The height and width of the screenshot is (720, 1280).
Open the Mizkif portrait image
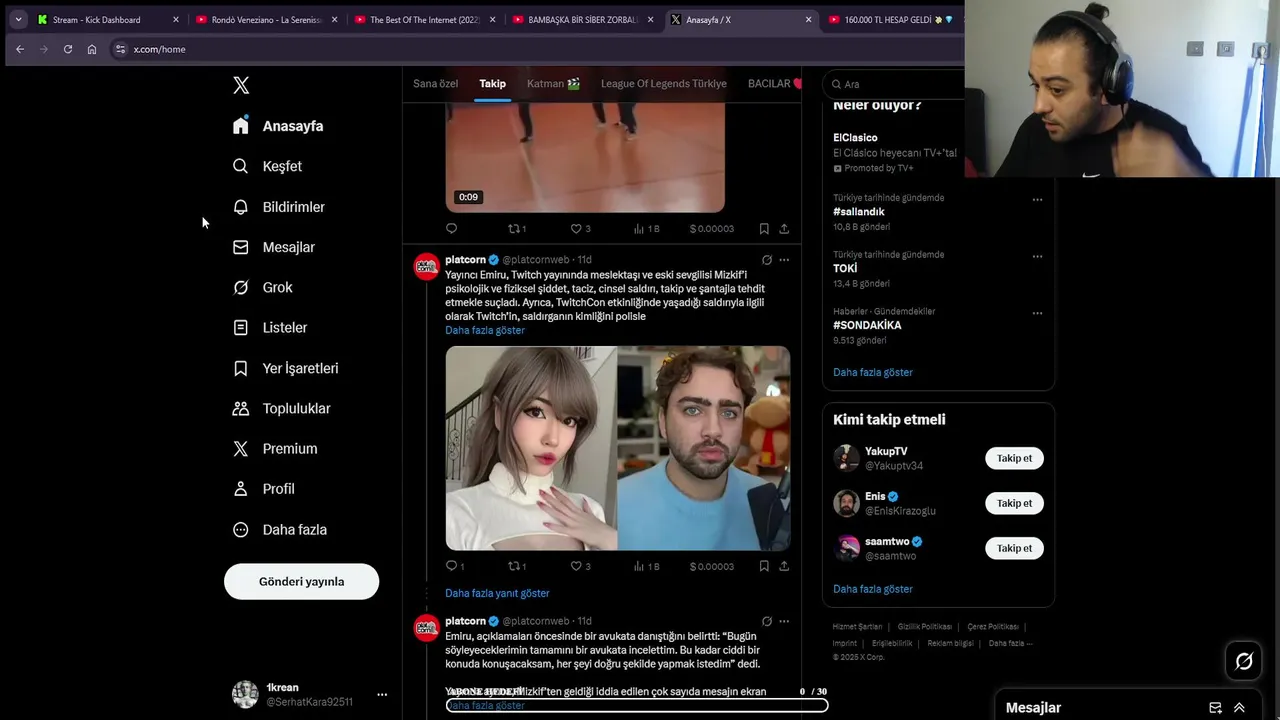pos(704,448)
